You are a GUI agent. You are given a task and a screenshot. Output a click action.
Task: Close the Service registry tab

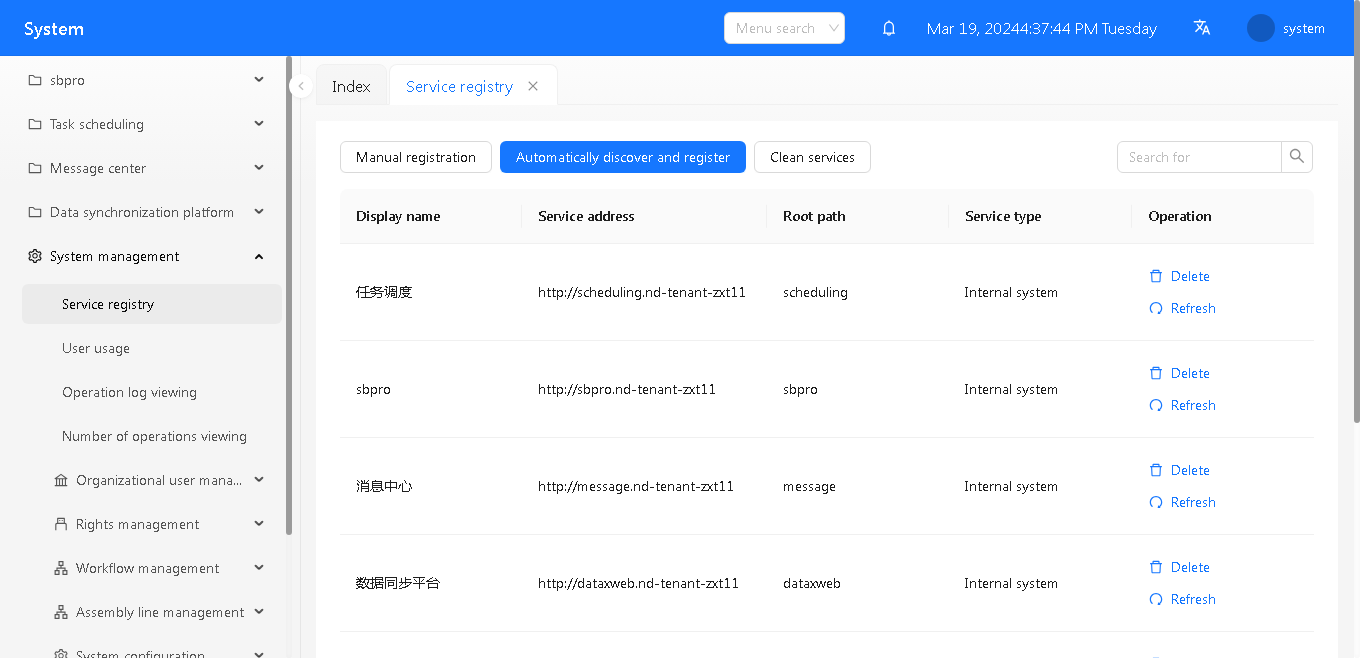533,86
